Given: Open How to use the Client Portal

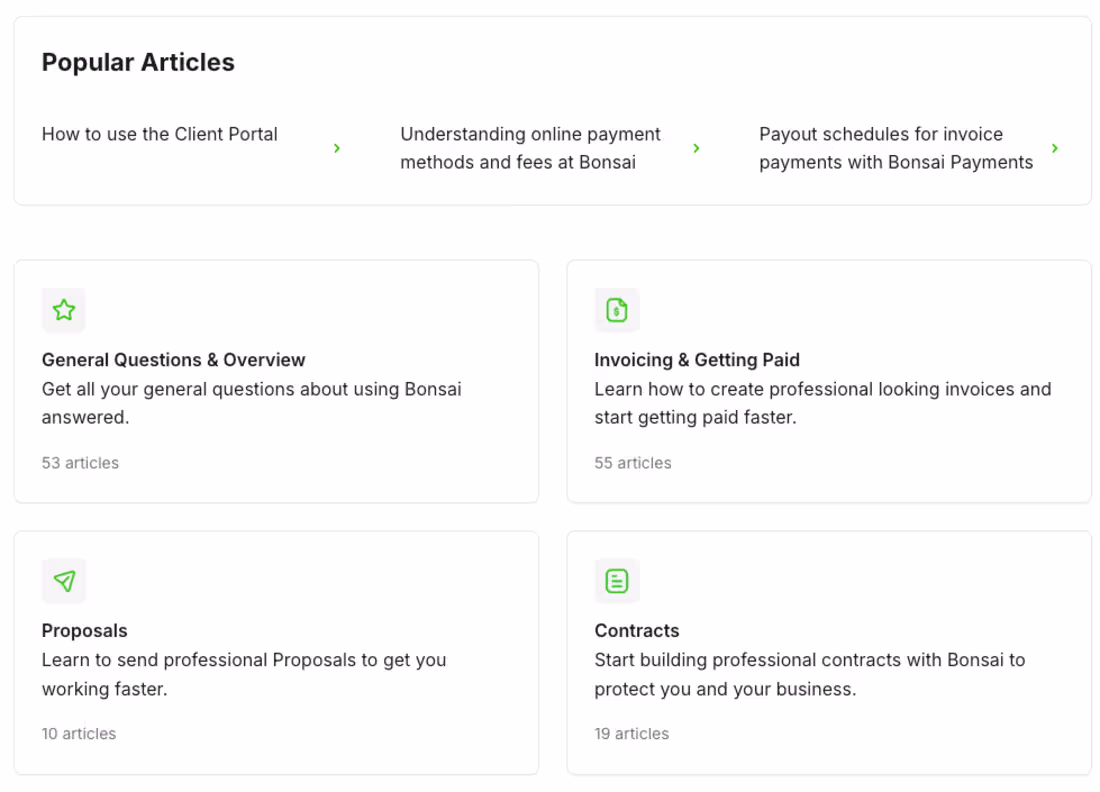Looking at the screenshot, I should click(160, 134).
